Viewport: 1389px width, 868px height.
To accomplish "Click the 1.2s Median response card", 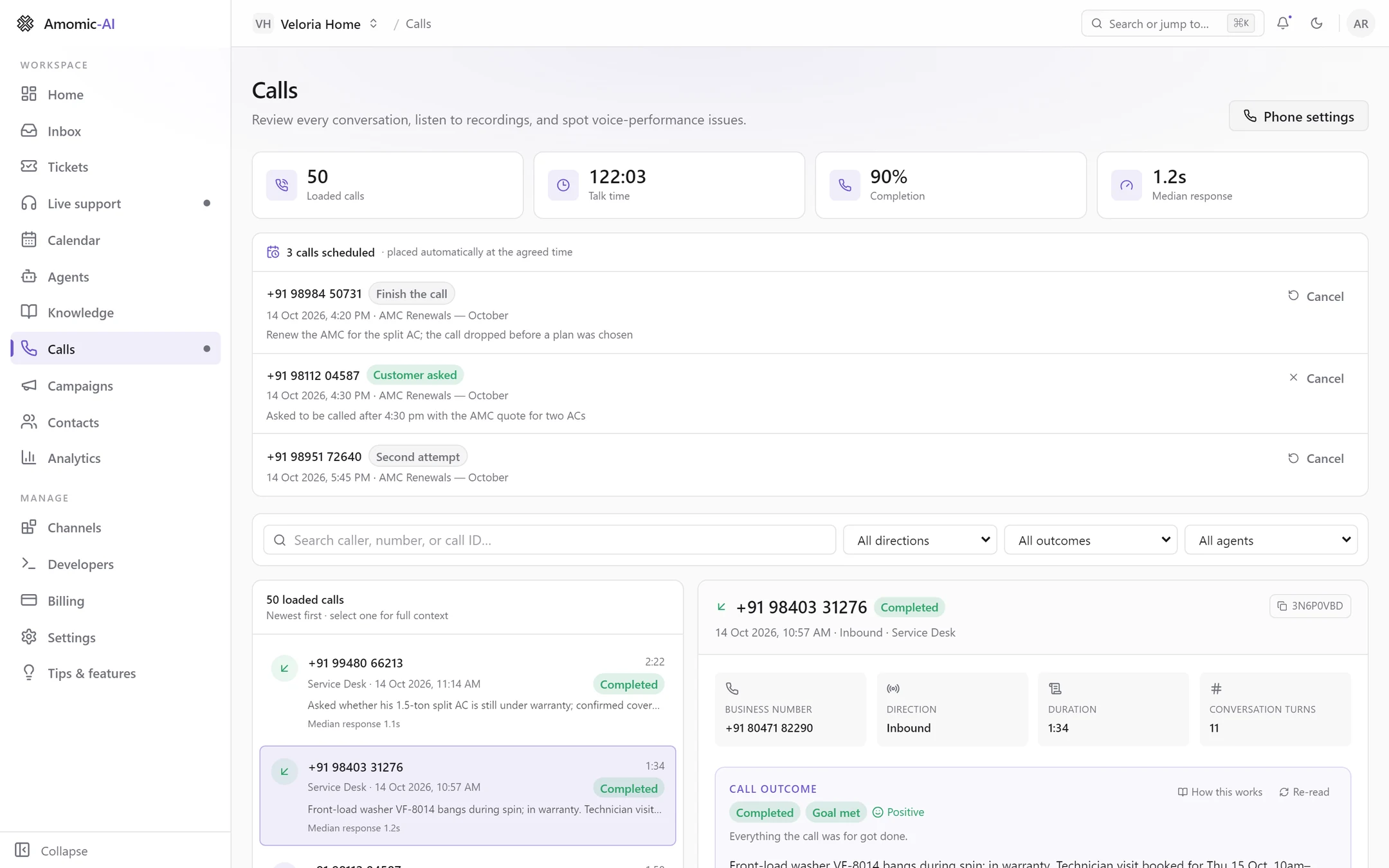I will [1232, 185].
